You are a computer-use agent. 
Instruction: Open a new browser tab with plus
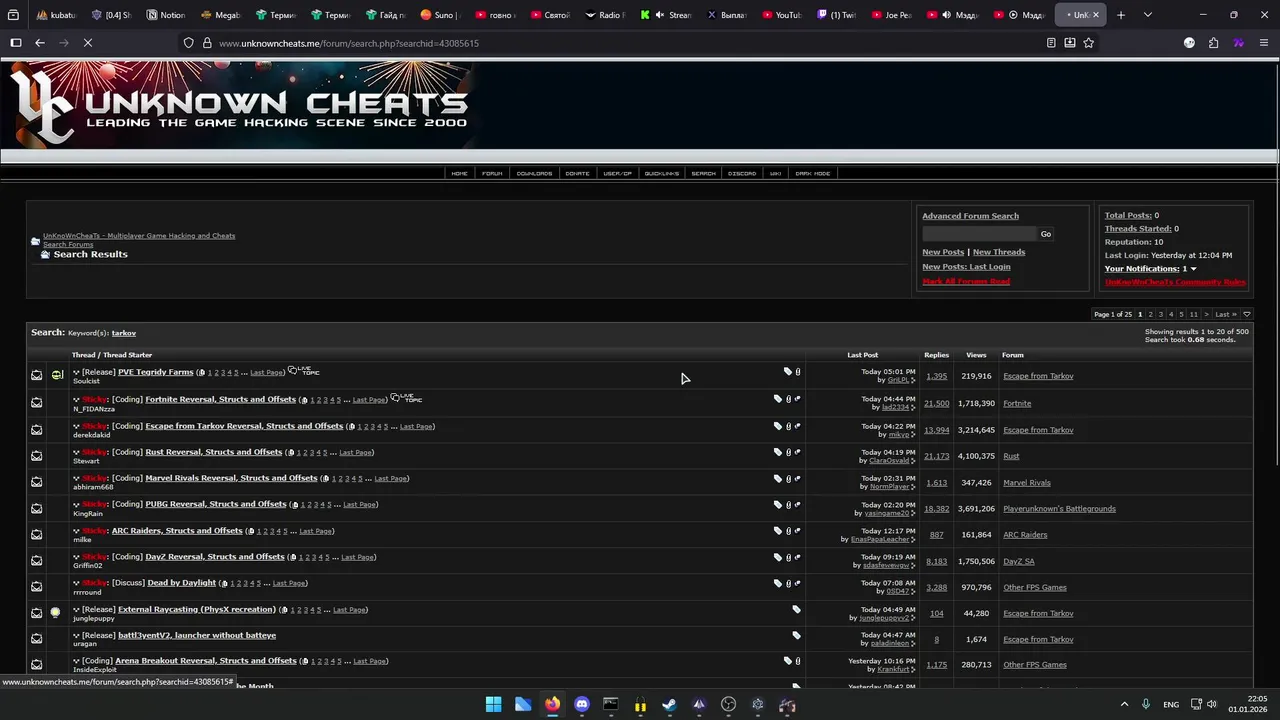(1120, 15)
